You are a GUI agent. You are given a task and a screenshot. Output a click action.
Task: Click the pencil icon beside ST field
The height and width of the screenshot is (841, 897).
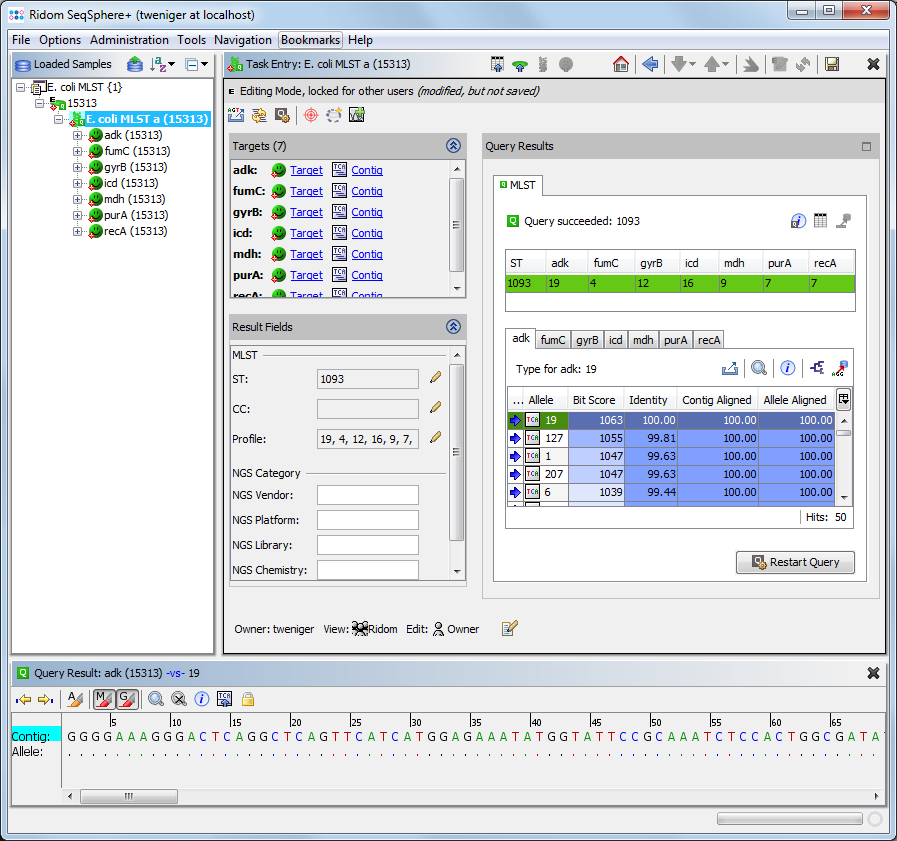coord(435,378)
